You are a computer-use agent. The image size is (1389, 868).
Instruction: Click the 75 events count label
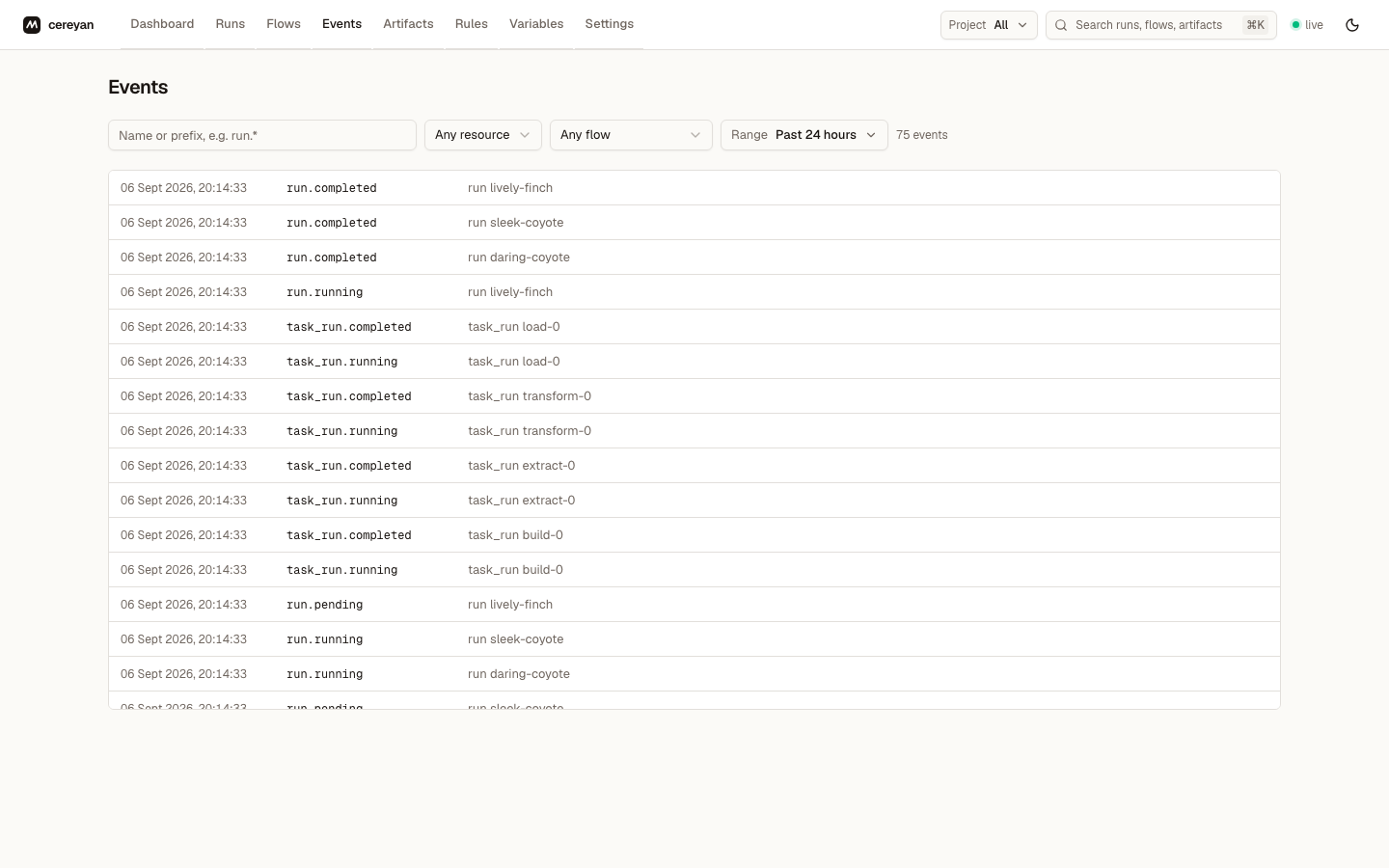[x=922, y=135]
